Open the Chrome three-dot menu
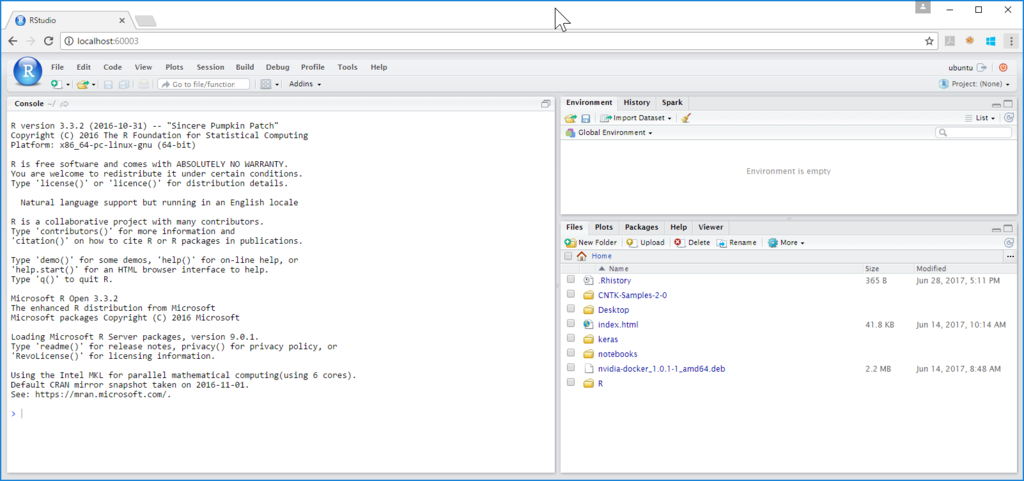Viewport: 1024px width, 481px height. [1010, 41]
